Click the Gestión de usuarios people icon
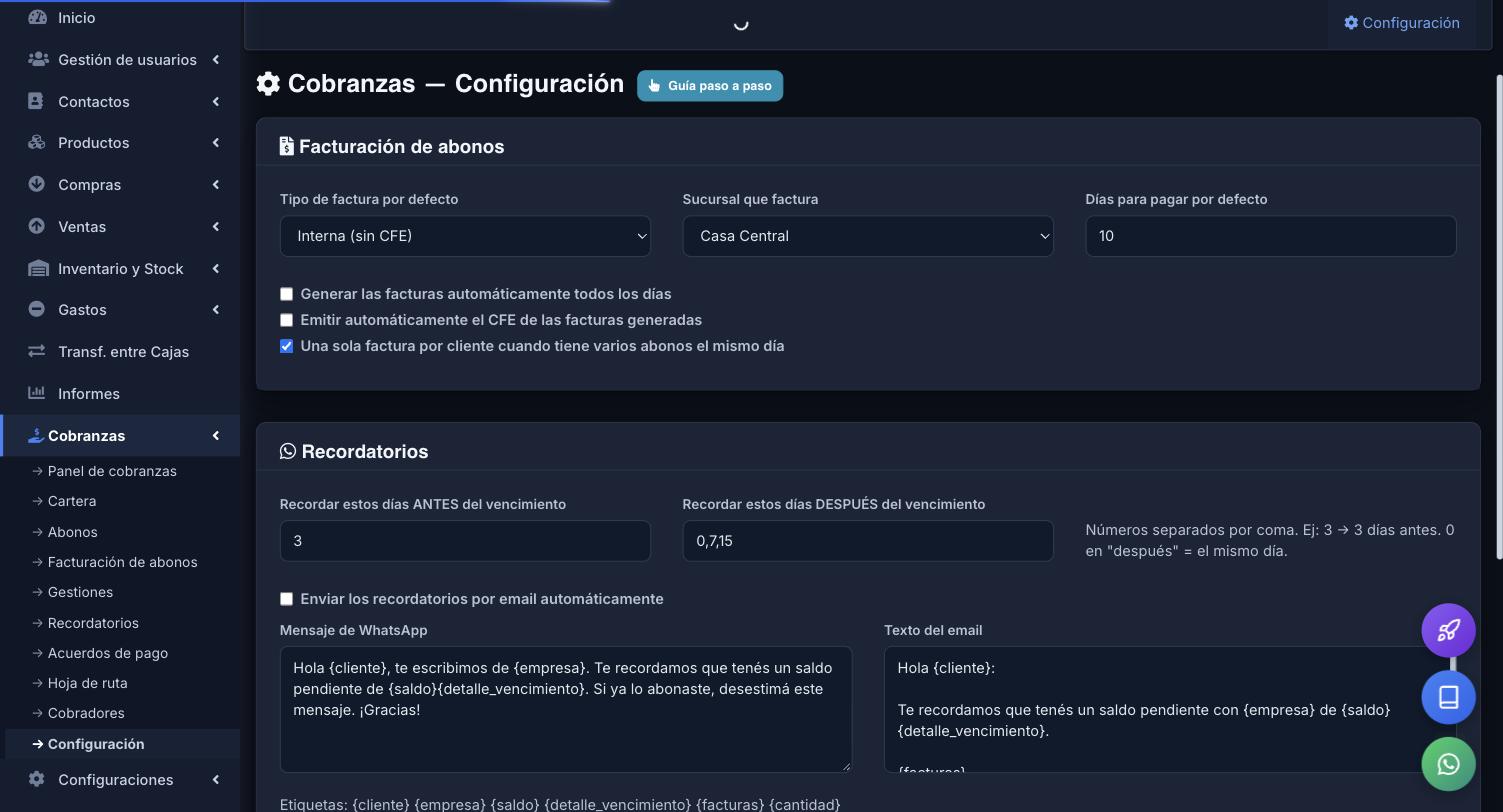The image size is (1503, 812). pos(38,60)
